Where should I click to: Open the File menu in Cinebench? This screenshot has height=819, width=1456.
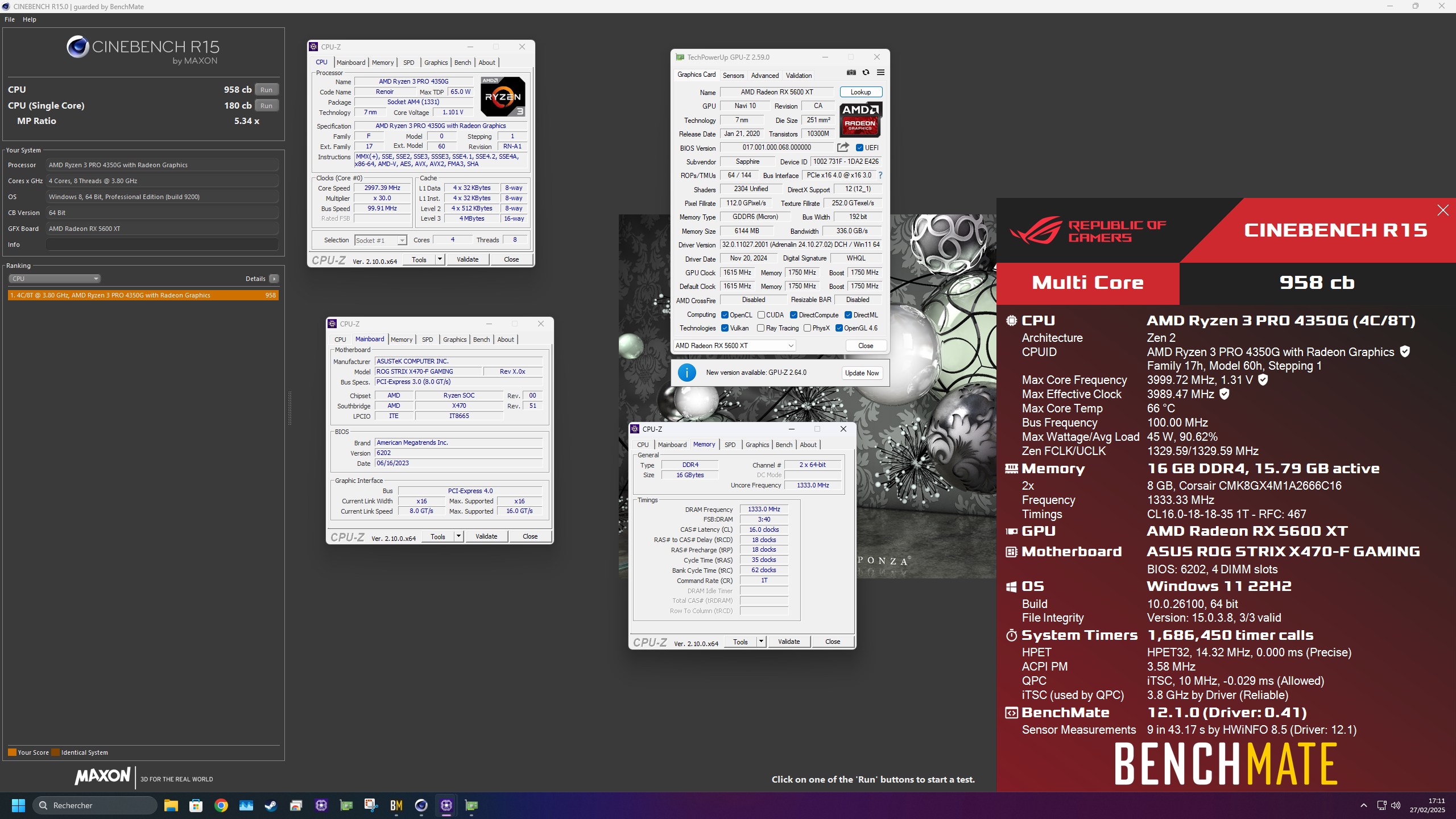click(x=10, y=19)
